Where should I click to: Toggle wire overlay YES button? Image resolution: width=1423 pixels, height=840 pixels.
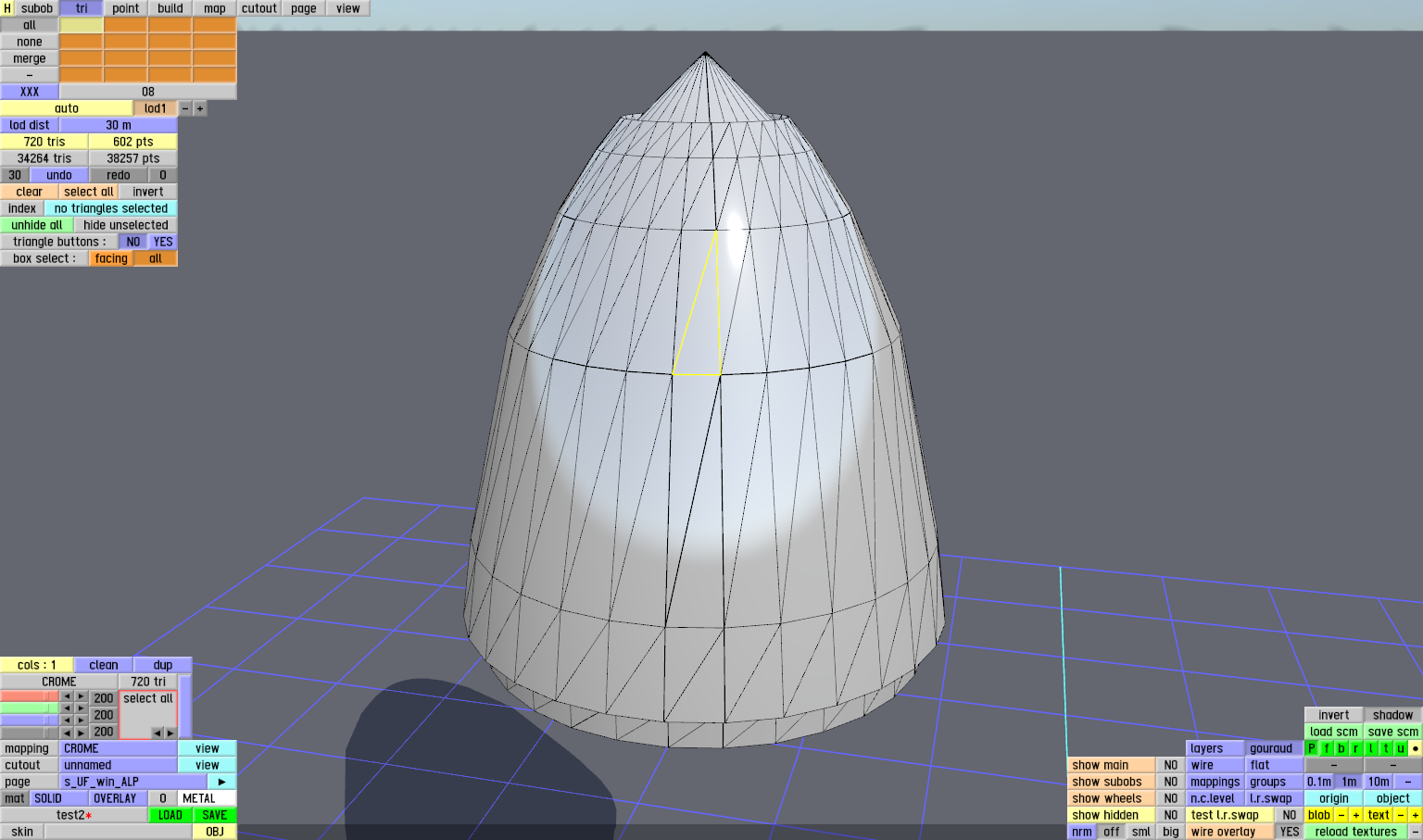coord(1290,832)
